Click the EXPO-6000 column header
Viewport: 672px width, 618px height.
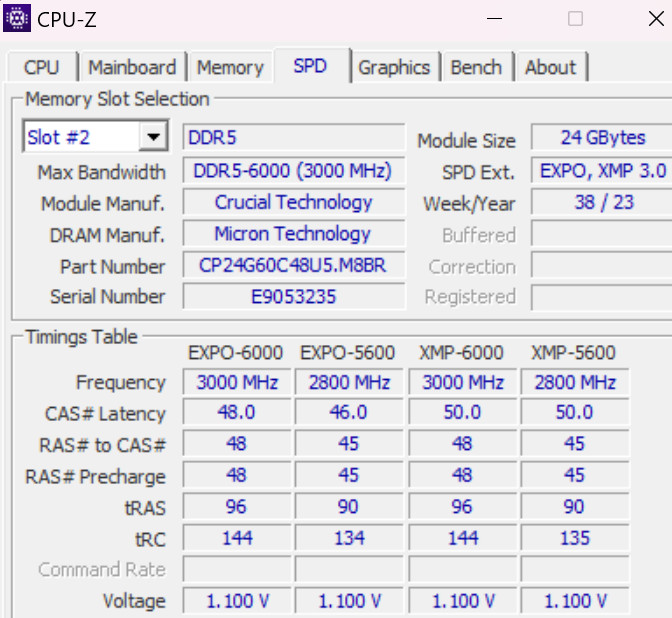coord(235,353)
